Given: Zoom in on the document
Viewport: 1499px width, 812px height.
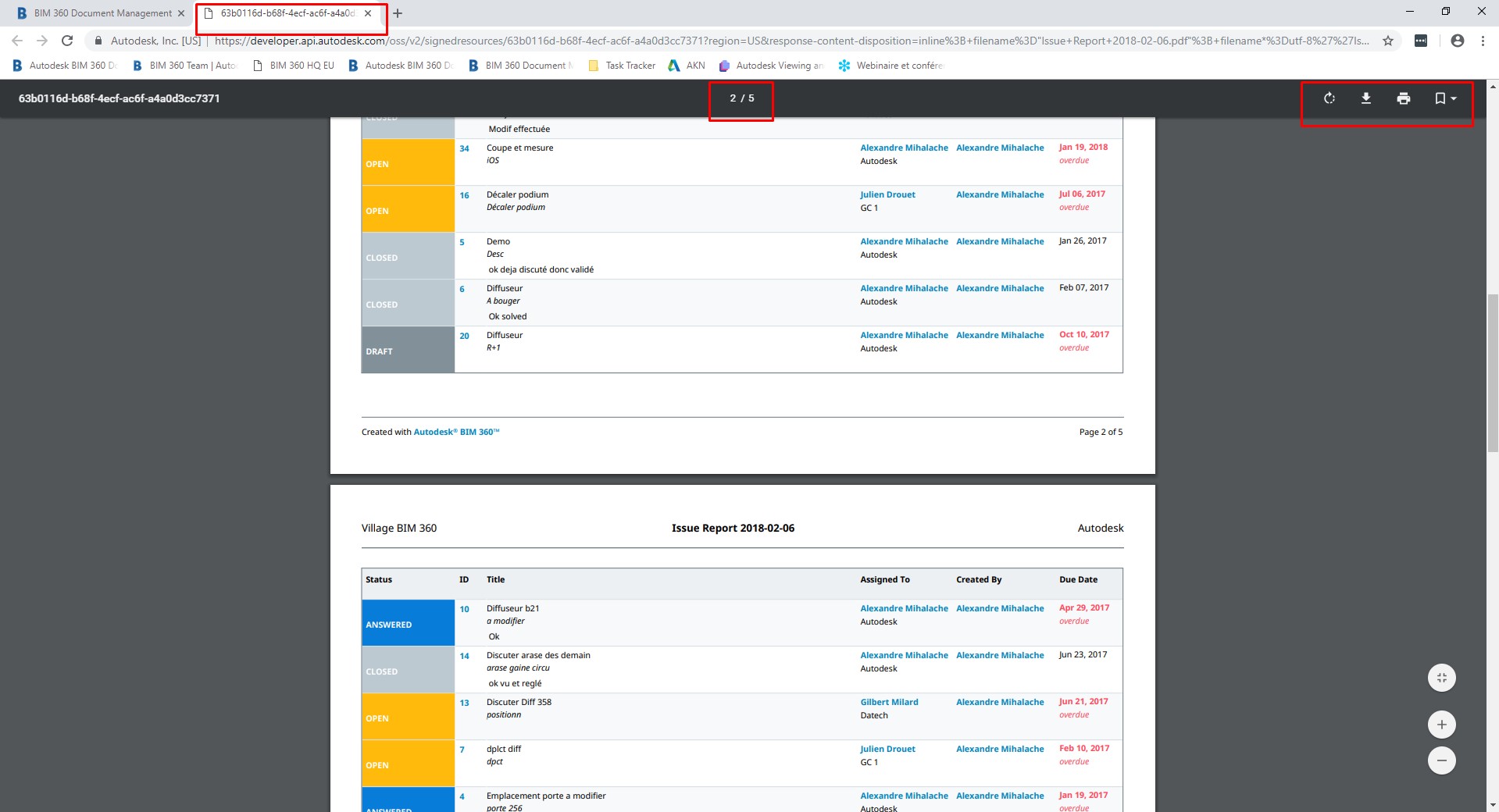Looking at the screenshot, I should pyautogui.click(x=1441, y=724).
